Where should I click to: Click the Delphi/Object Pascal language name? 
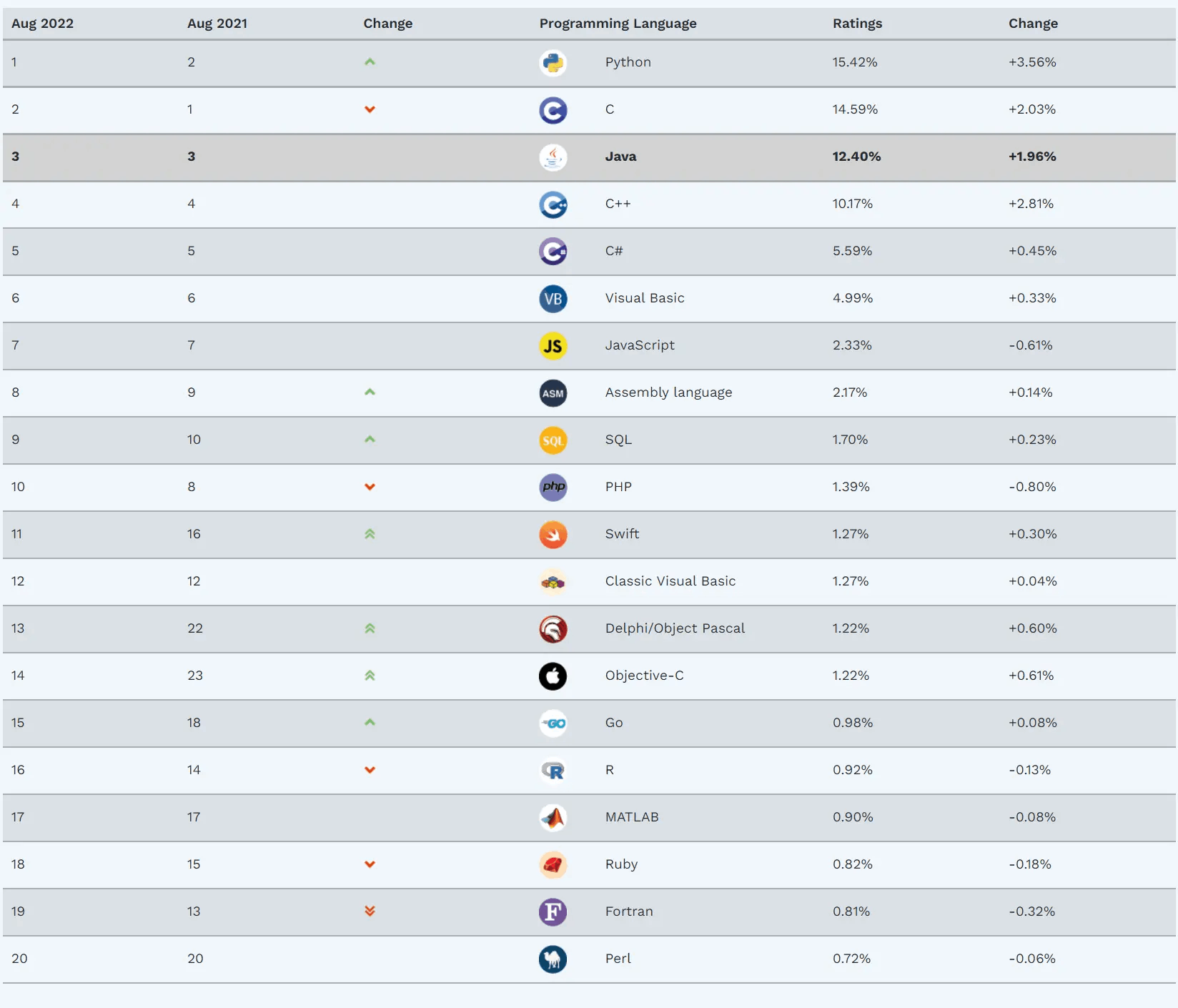point(675,628)
